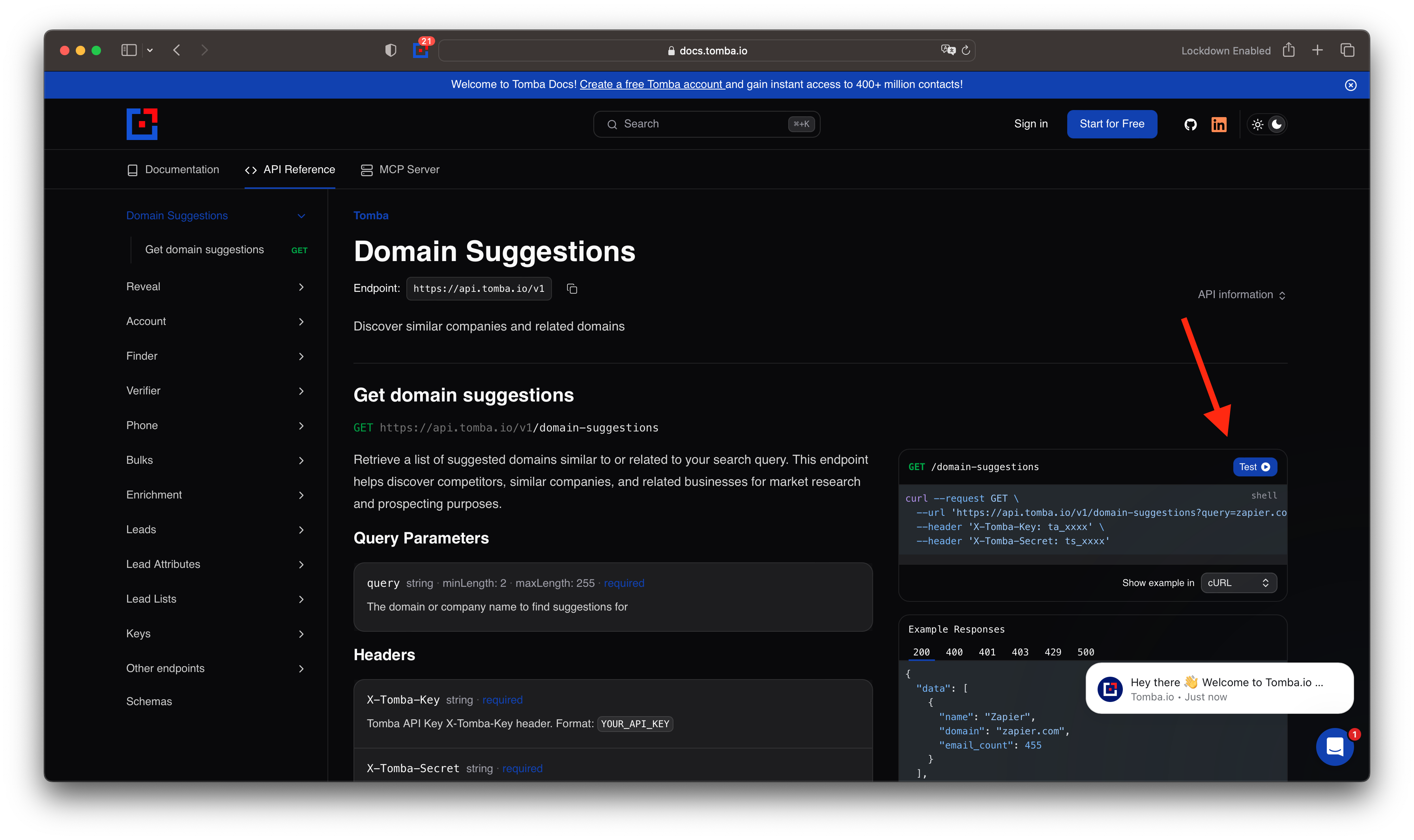Viewport: 1414px width, 840px height.
Task: Collapse the Domain Suggestions section
Action: [301, 216]
